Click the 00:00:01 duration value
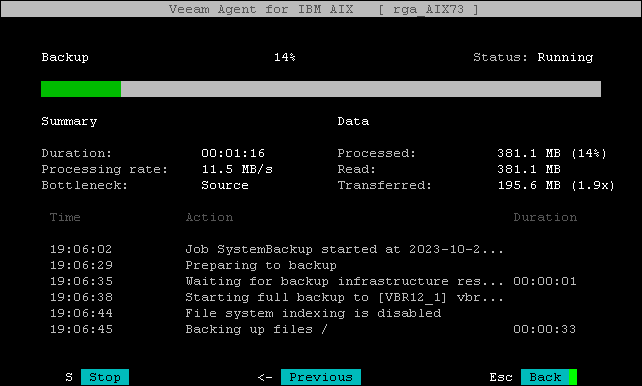 click(545, 281)
